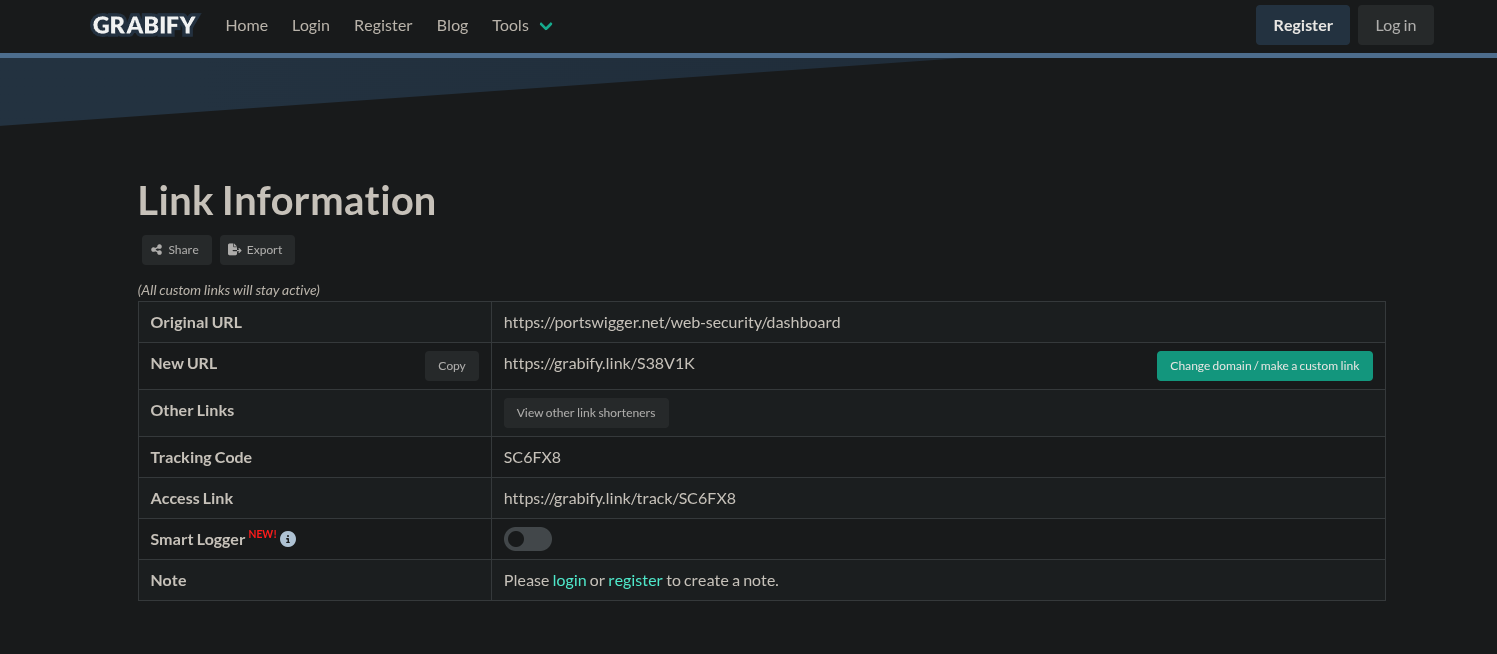Open the Blog page
This screenshot has width=1497, height=654.
[x=452, y=26]
